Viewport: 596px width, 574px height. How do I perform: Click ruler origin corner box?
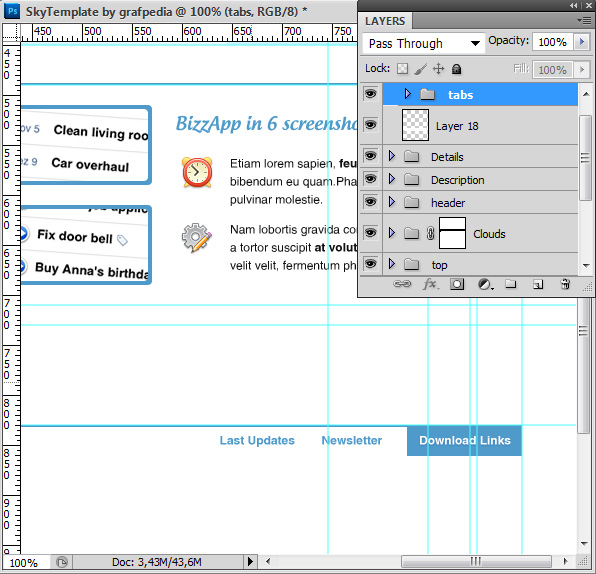[11, 32]
